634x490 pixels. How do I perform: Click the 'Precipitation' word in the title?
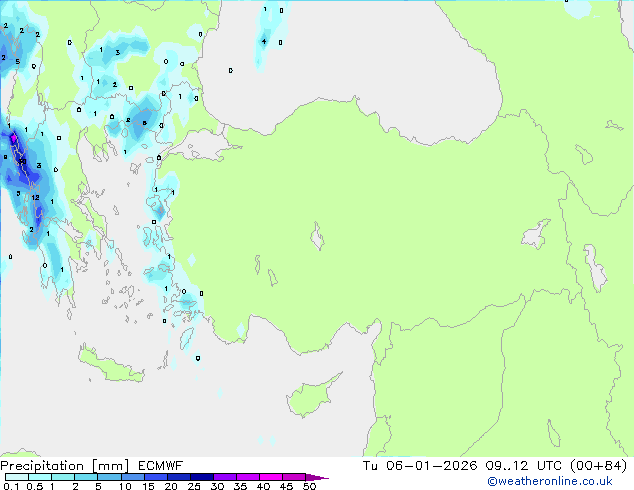pyautogui.click(x=42, y=466)
